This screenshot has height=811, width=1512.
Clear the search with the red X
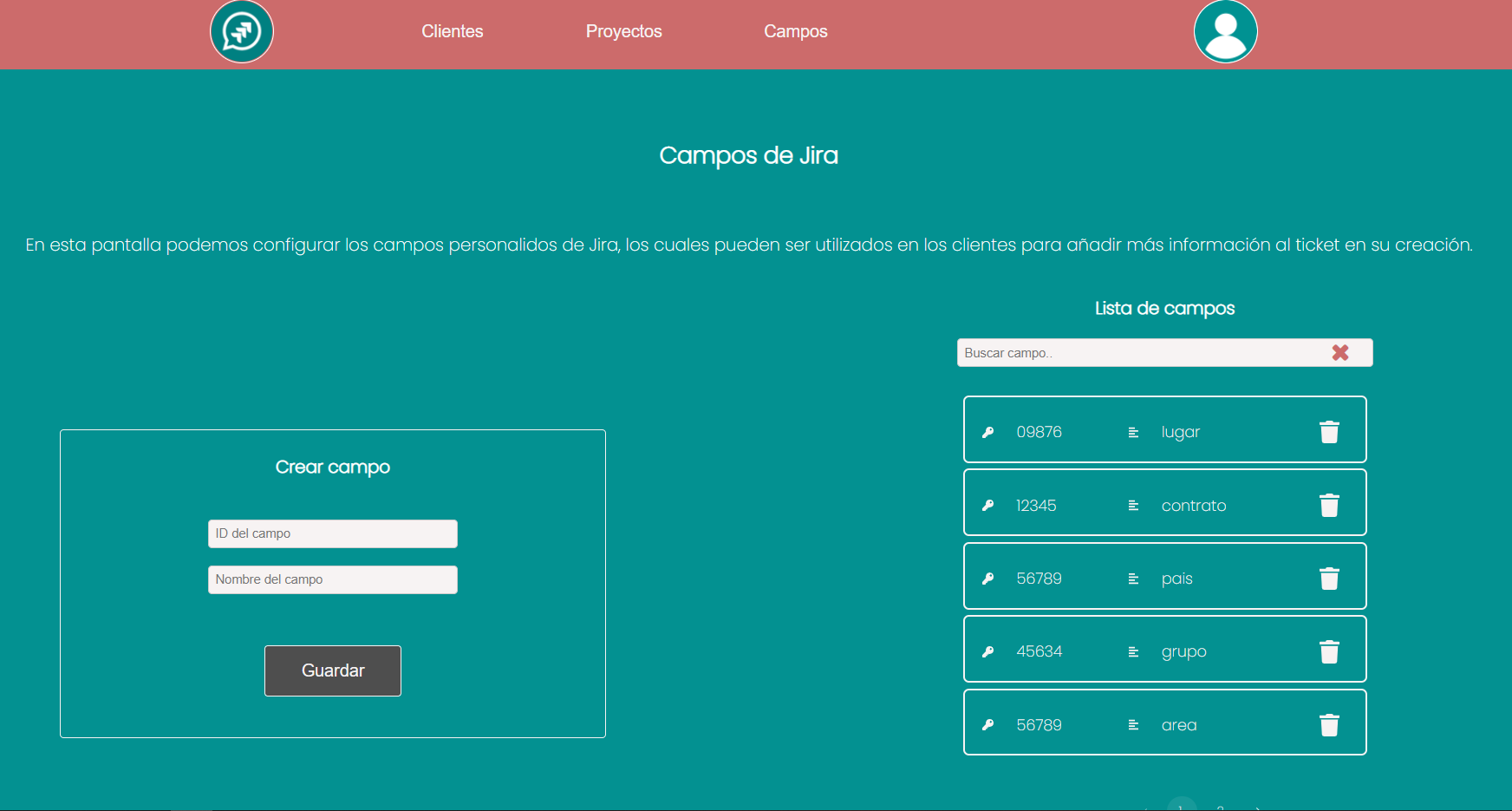click(x=1340, y=352)
